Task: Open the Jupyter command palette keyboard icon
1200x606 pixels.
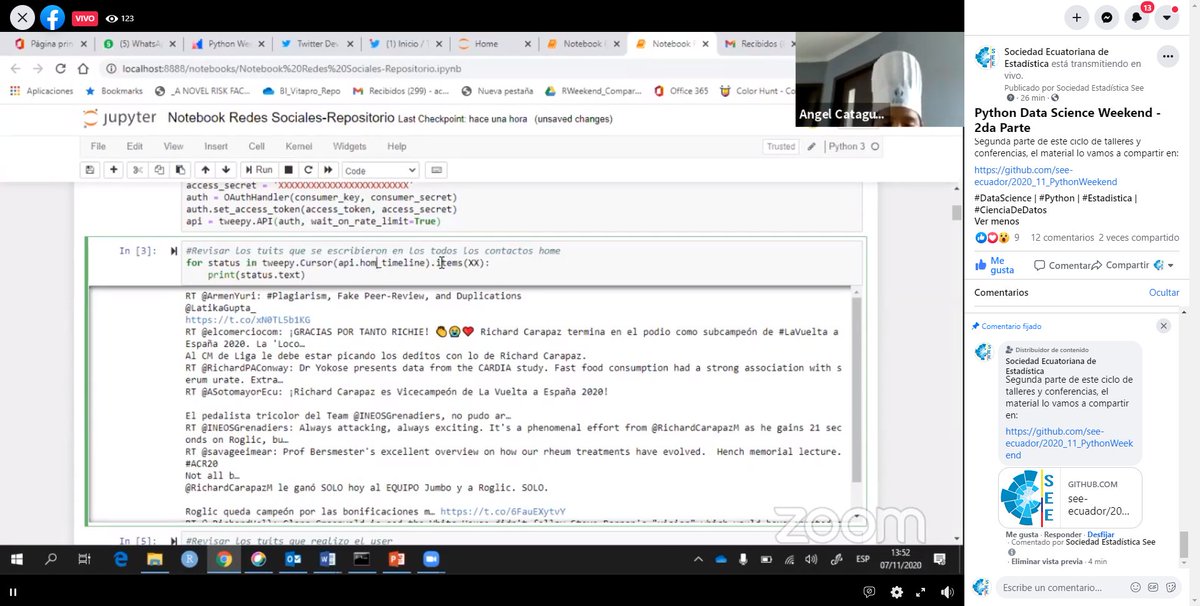Action: click(436, 170)
